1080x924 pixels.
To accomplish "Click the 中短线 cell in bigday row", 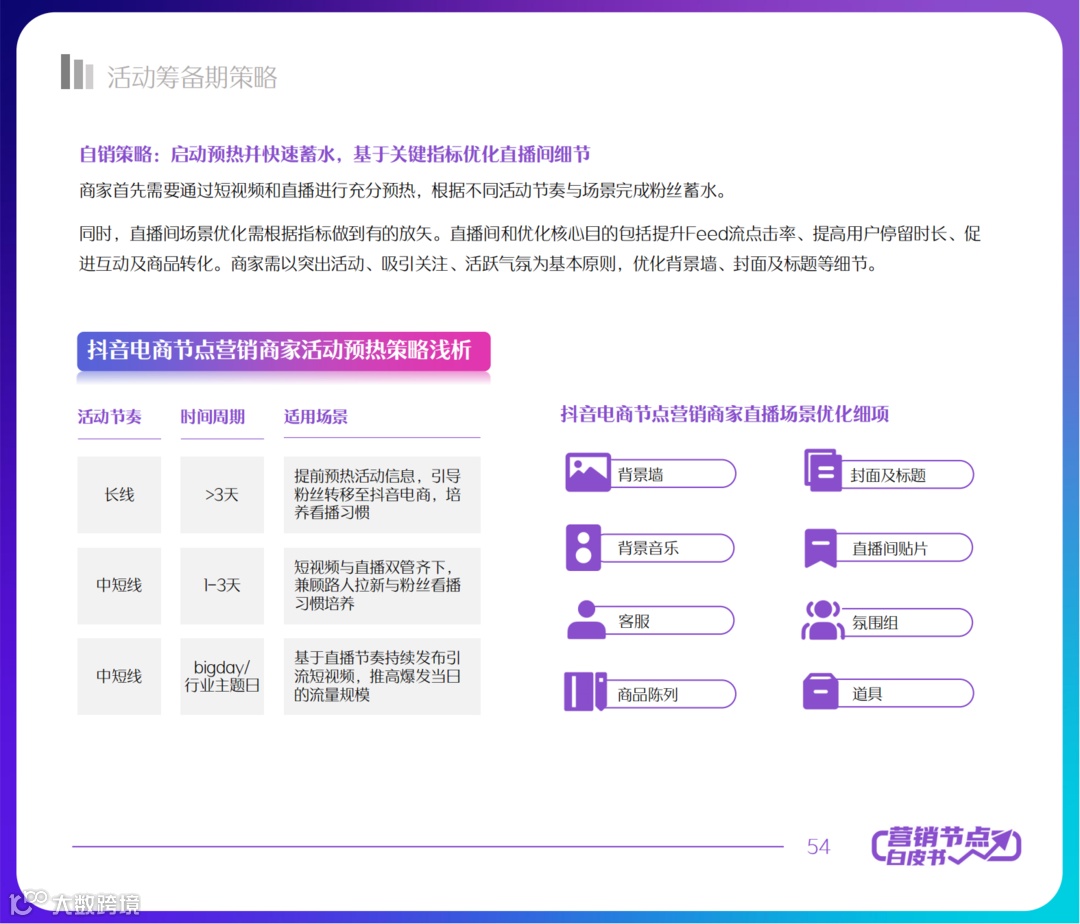I will click(119, 676).
